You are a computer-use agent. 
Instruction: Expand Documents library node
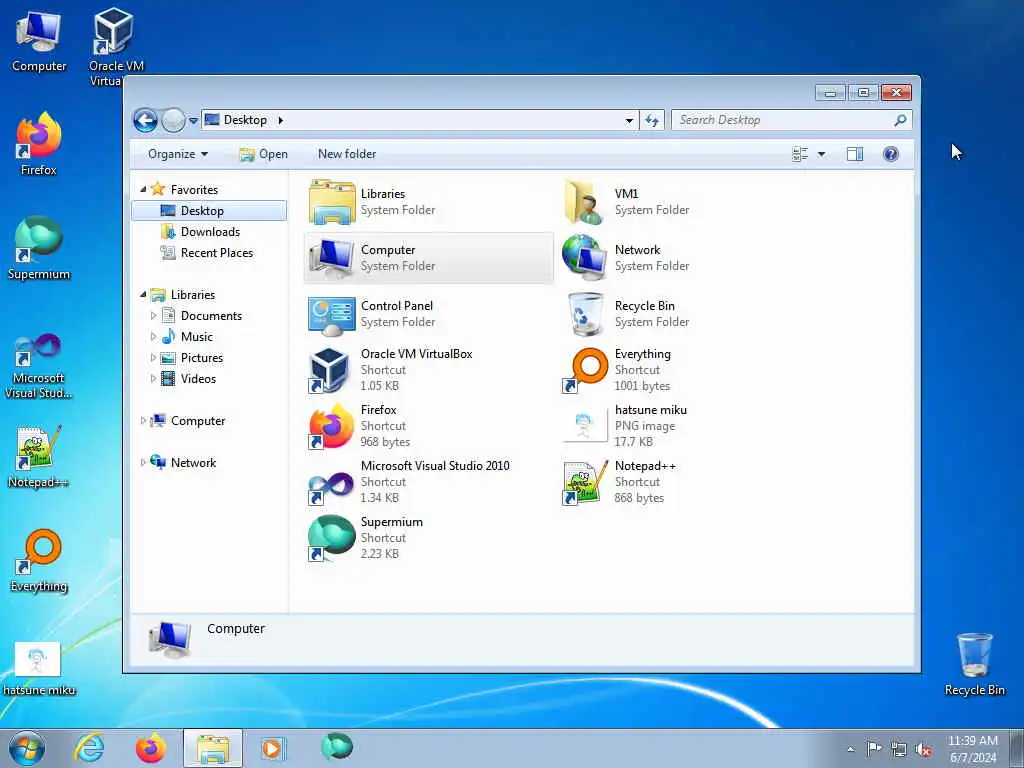pyautogui.click(x=153, y=315)
